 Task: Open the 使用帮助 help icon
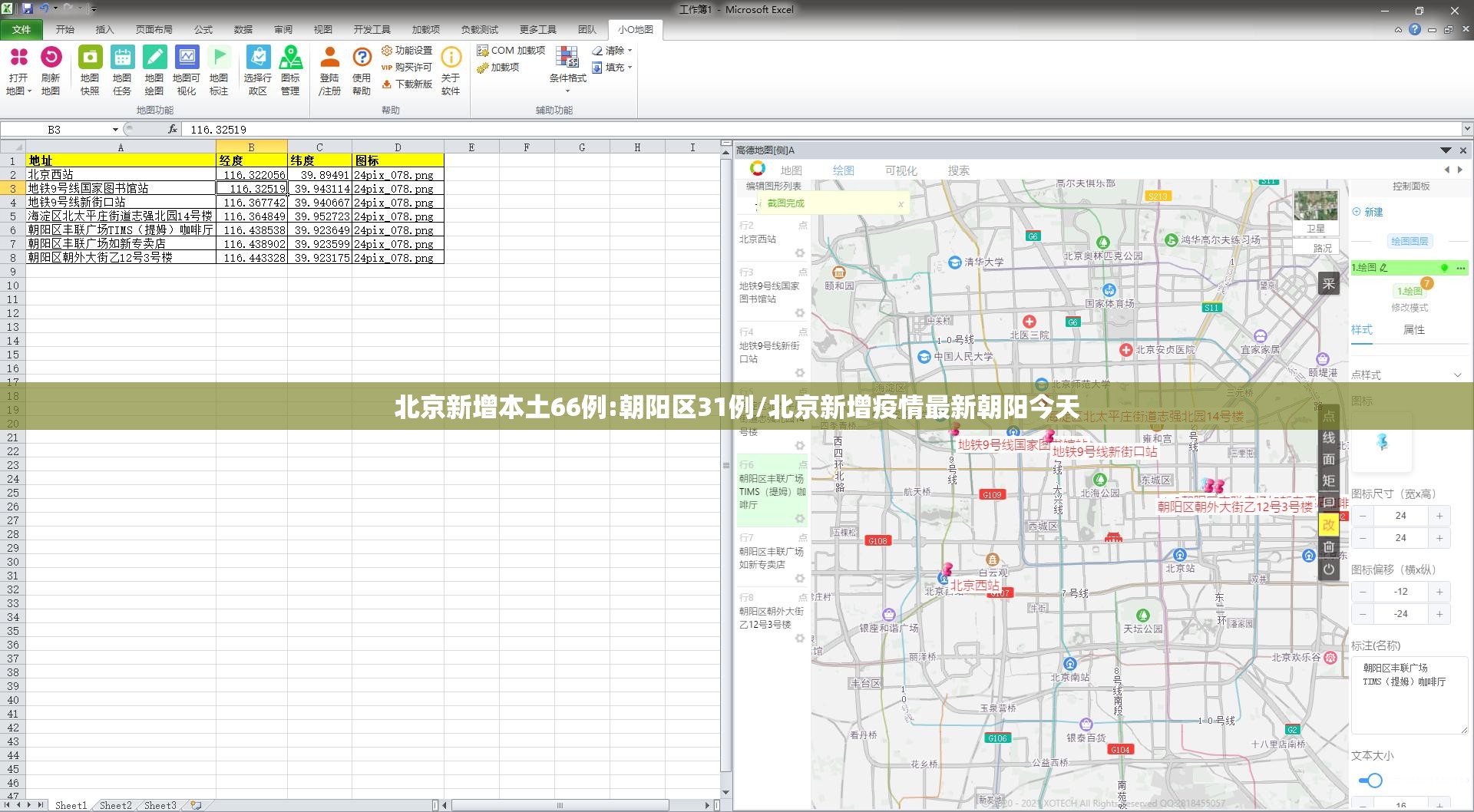(362, 57)
